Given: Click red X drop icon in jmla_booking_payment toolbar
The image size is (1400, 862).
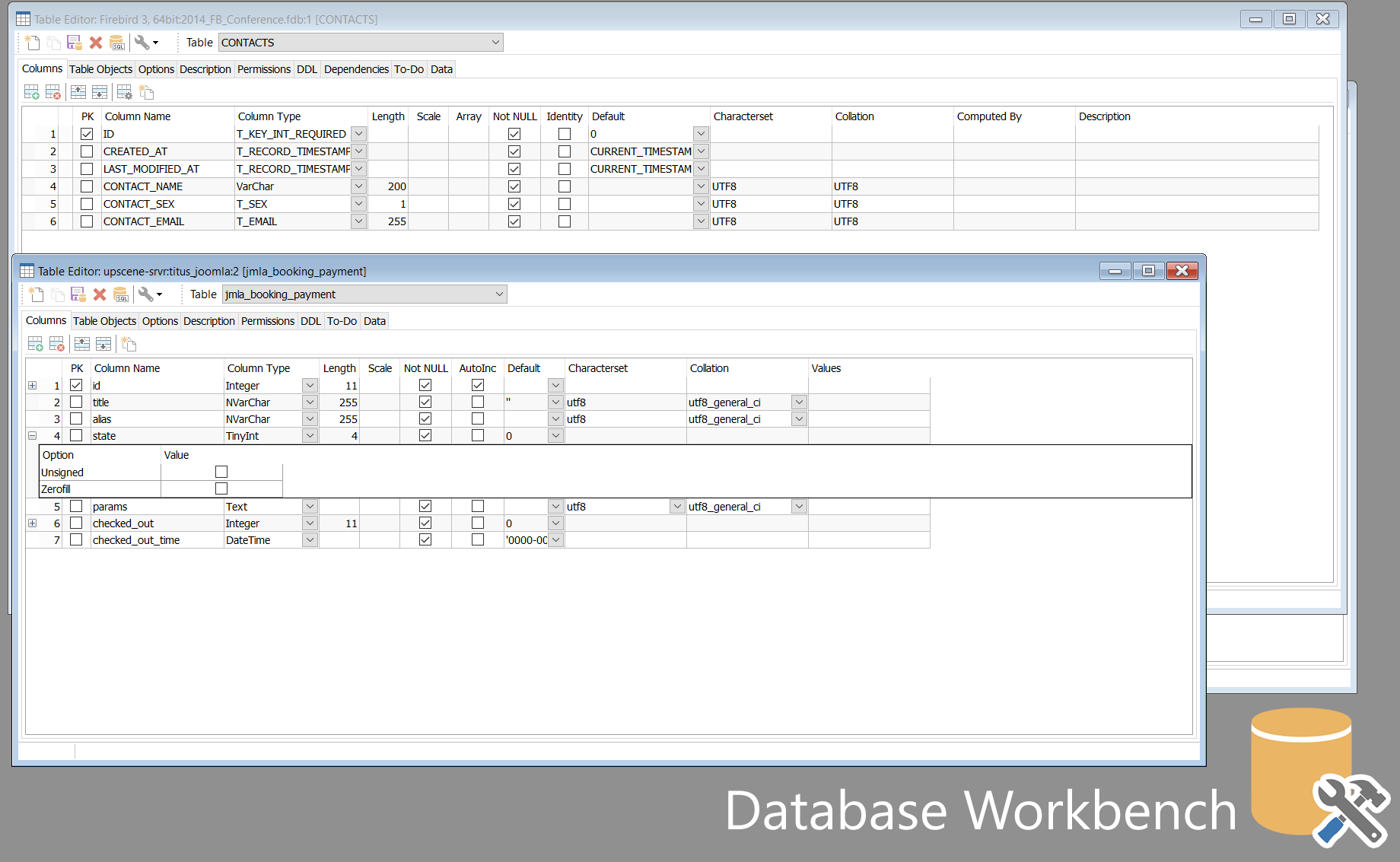Looking at the screenshot, I should [x=100, y=294].
